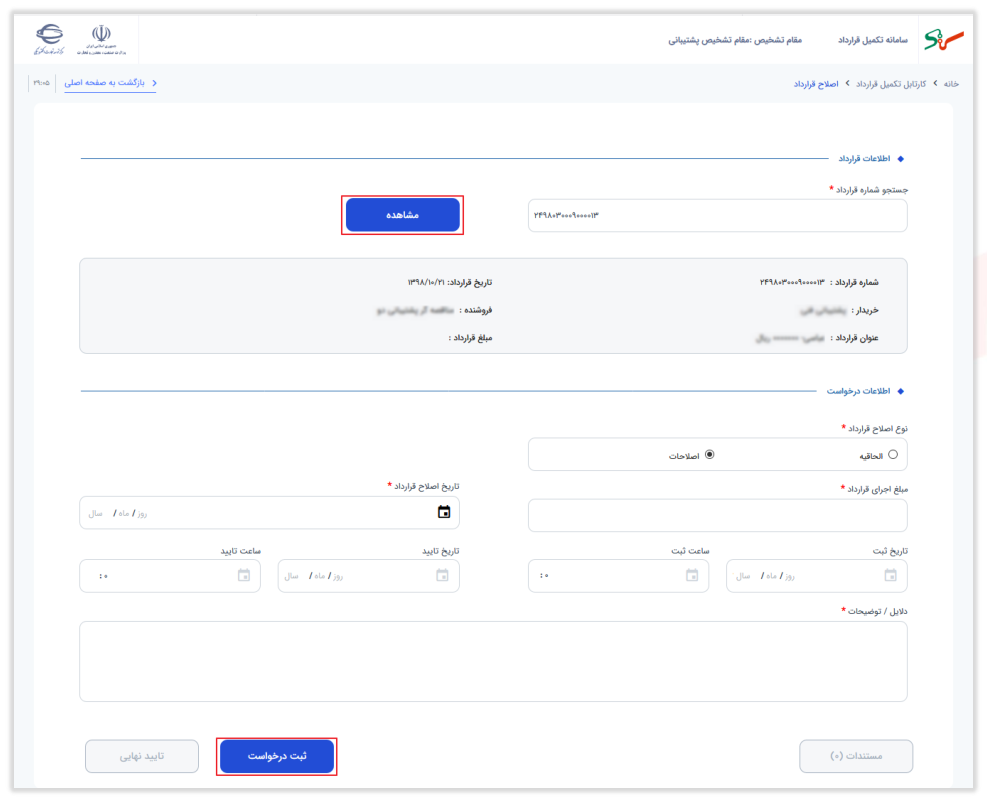The height and width of the screenshot is (802, 987).
Task: Click the مقام تشخیص پشتیبانی header text
Action: coord(735,40)
